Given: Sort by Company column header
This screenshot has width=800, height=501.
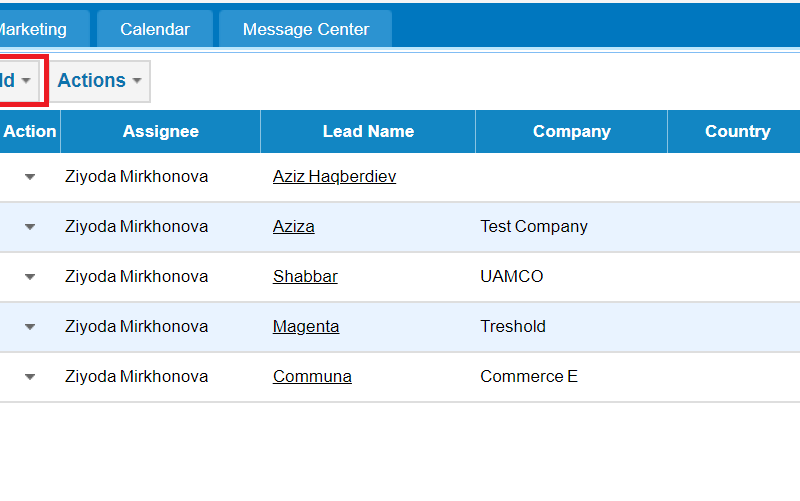Looking at the screenshot, I should pos(571,132).
